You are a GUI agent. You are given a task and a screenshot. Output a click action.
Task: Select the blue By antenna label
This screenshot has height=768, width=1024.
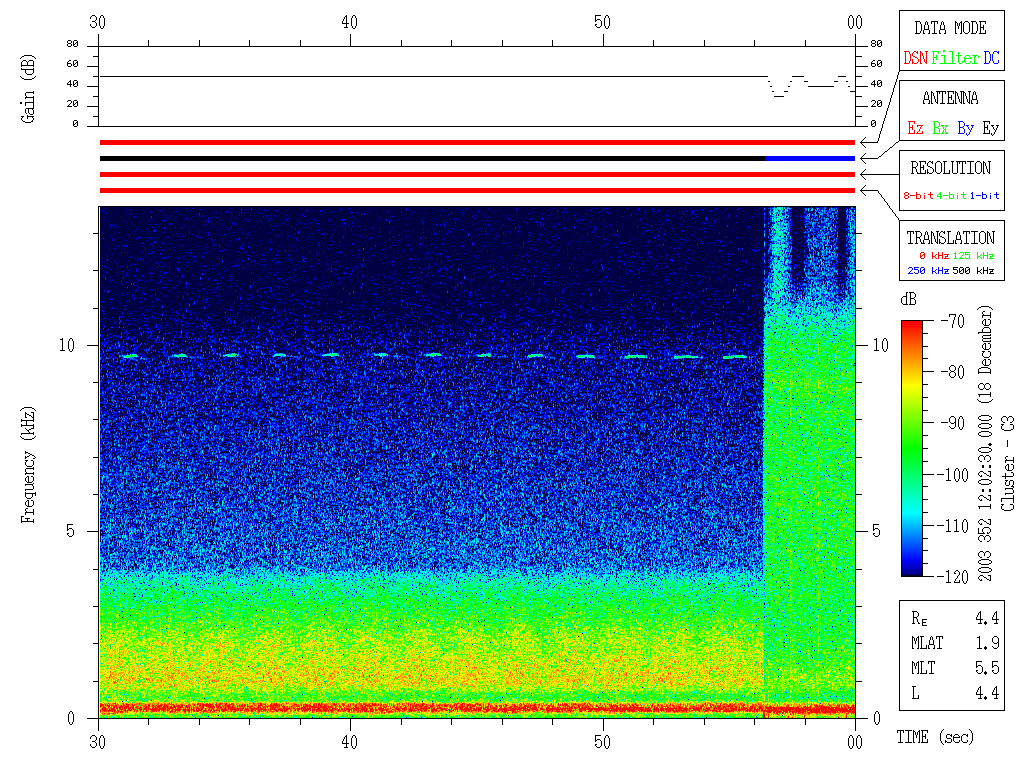pos(965,129)
